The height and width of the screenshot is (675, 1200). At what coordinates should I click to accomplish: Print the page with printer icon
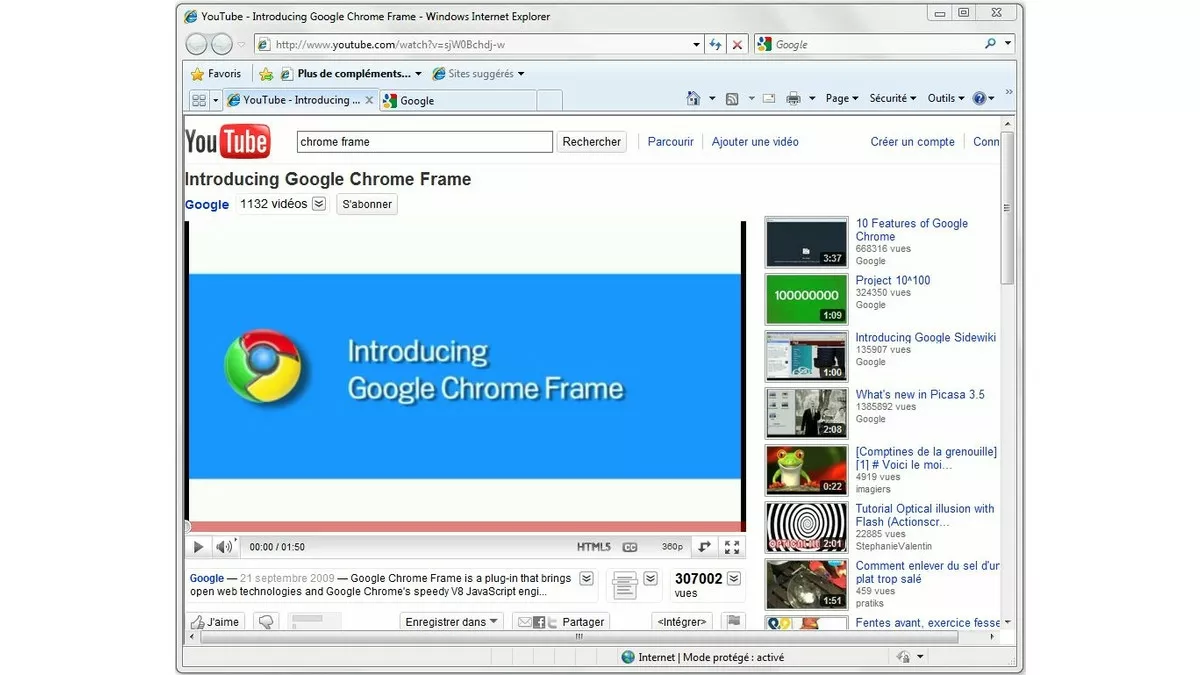793,98
